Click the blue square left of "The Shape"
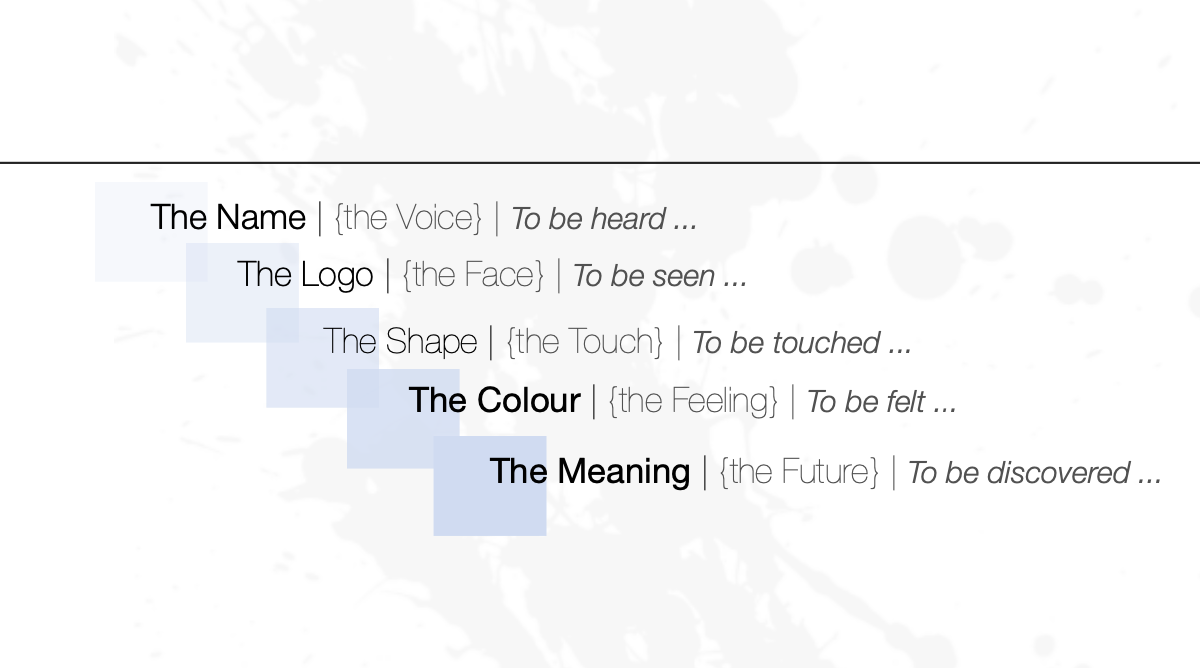This screenshot has height=668, width=1200. (322, 357)
